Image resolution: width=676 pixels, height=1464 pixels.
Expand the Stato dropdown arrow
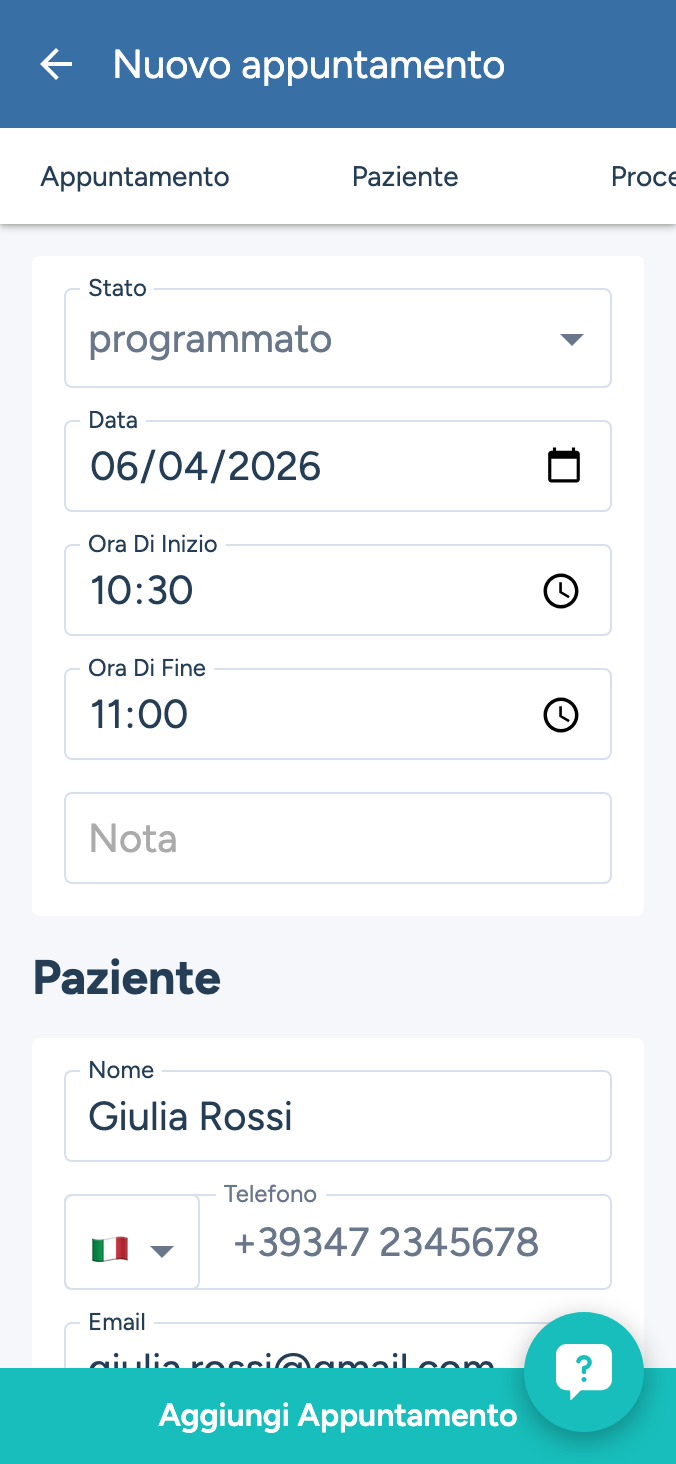(x=571, y=340)
